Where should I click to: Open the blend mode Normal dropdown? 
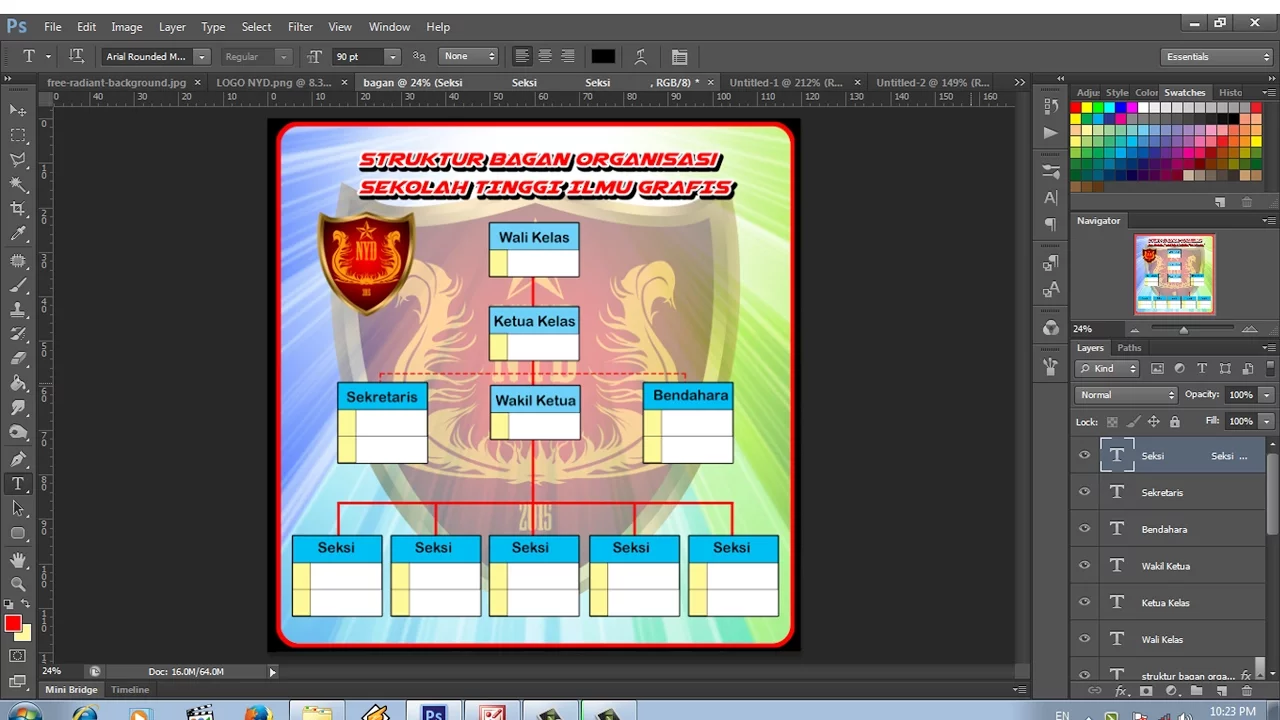click(1126, 395)
